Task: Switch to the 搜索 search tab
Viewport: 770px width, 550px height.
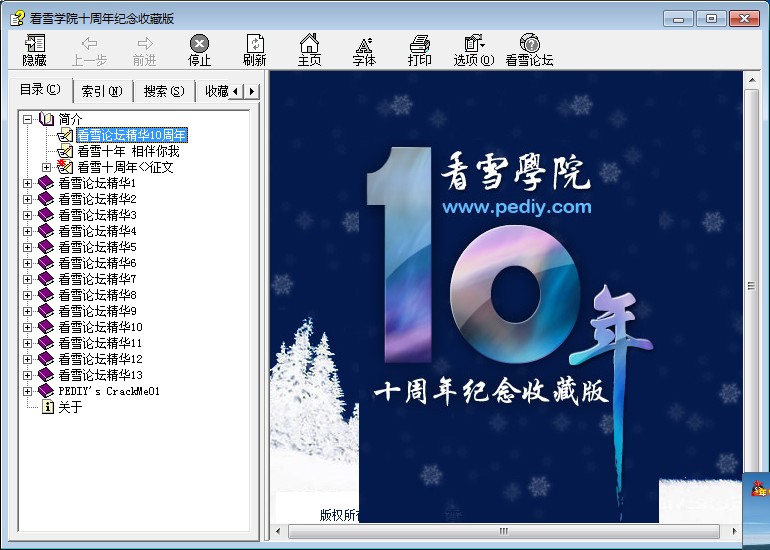Action: click(164, 91)
